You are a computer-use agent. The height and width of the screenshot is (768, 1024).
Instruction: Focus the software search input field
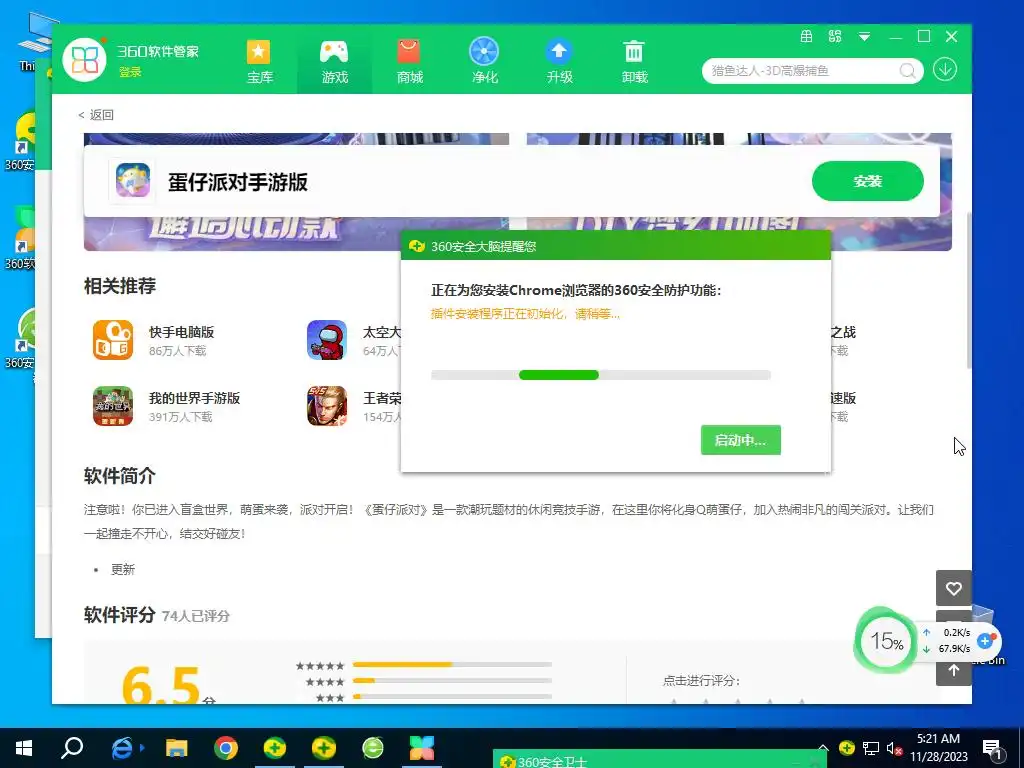point(802,71)
